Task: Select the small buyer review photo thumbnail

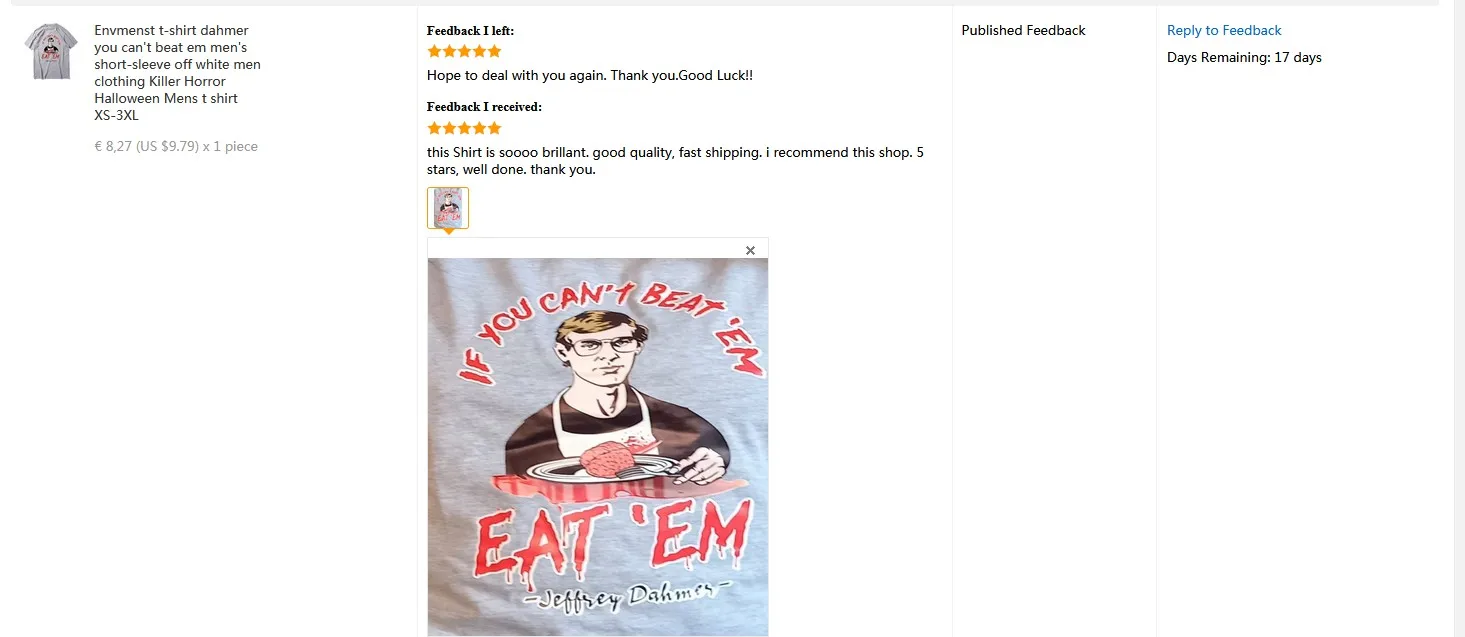Action: tap(448, 208)
